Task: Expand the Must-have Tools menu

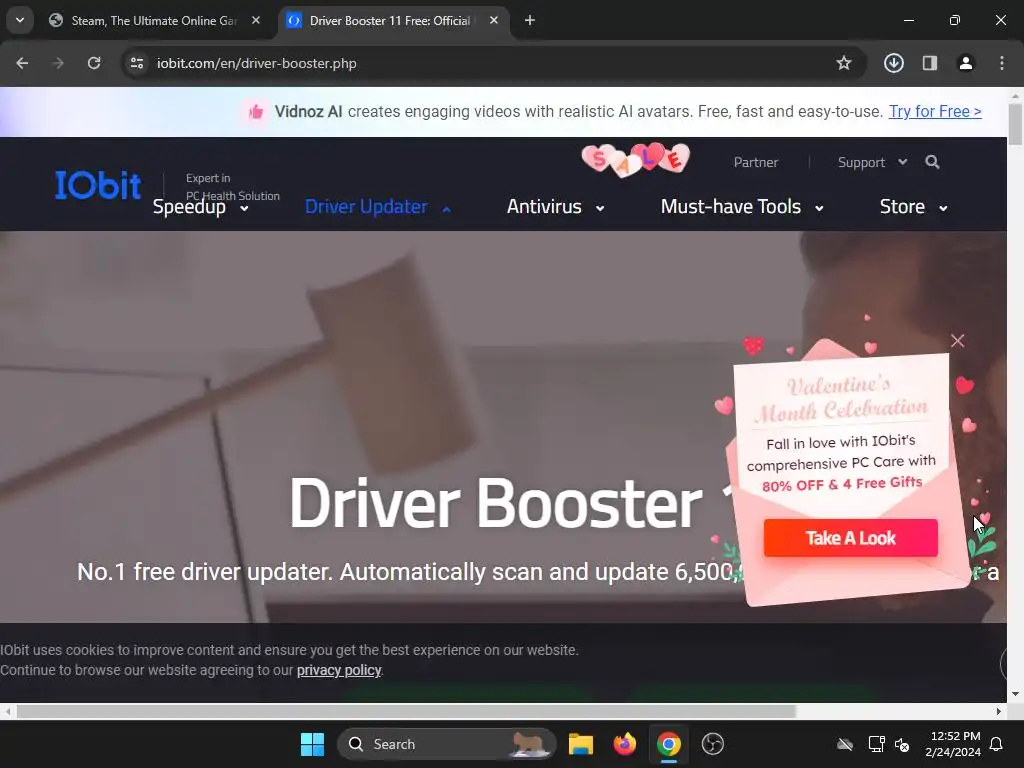Action: click(x=742, y=207)
